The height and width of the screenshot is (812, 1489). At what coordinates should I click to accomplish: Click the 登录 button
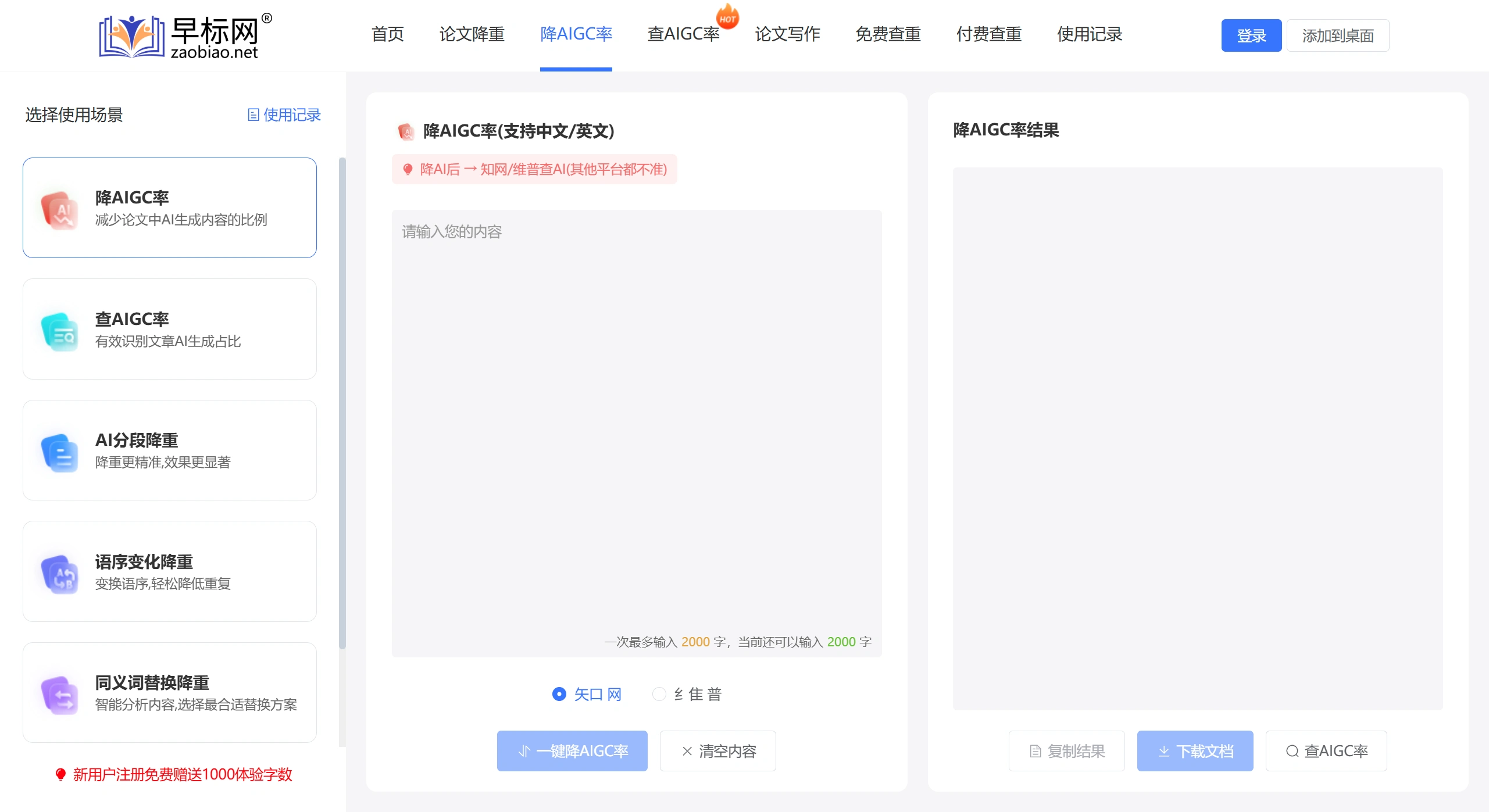(x=1251, y=35)
